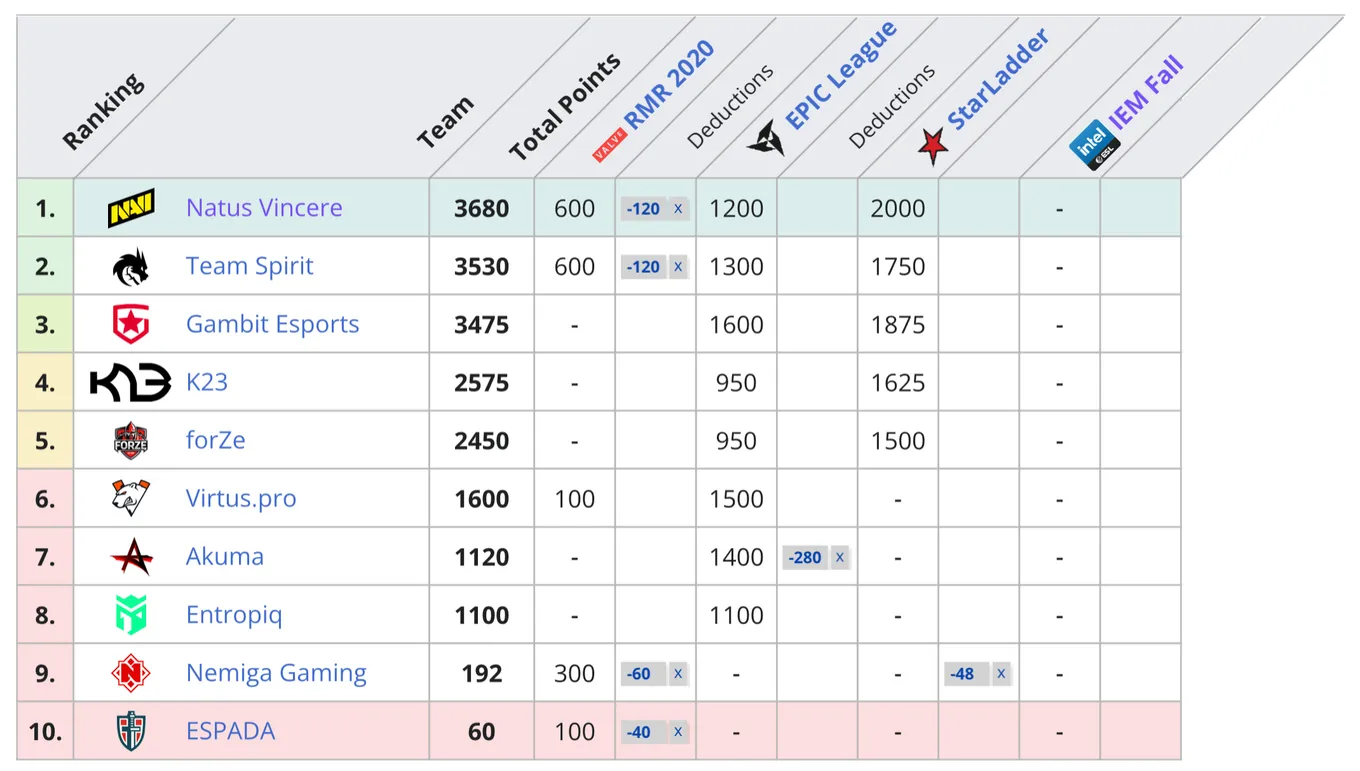The image size is (1360, 771).
Task: Open the StarLadder header link
Action: pos(998,79)
